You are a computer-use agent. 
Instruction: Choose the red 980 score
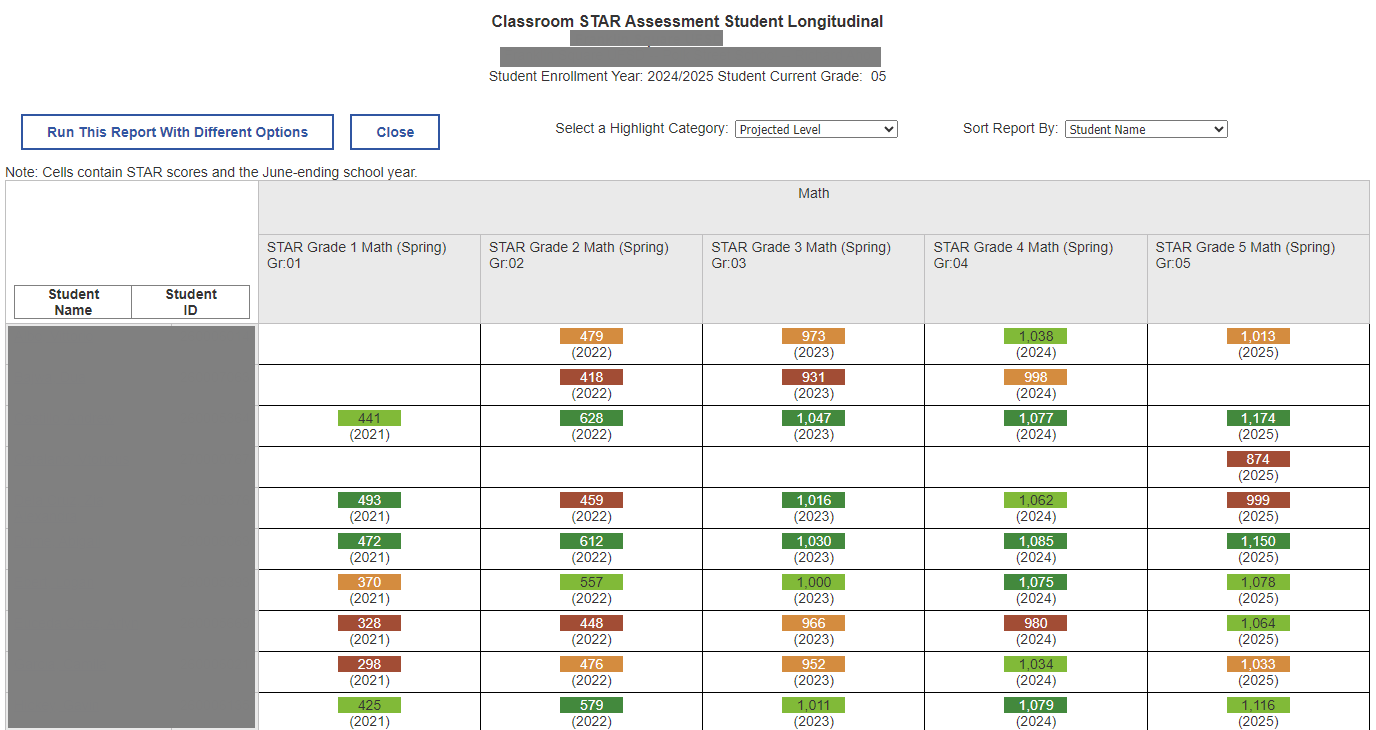coord(1035,623)
